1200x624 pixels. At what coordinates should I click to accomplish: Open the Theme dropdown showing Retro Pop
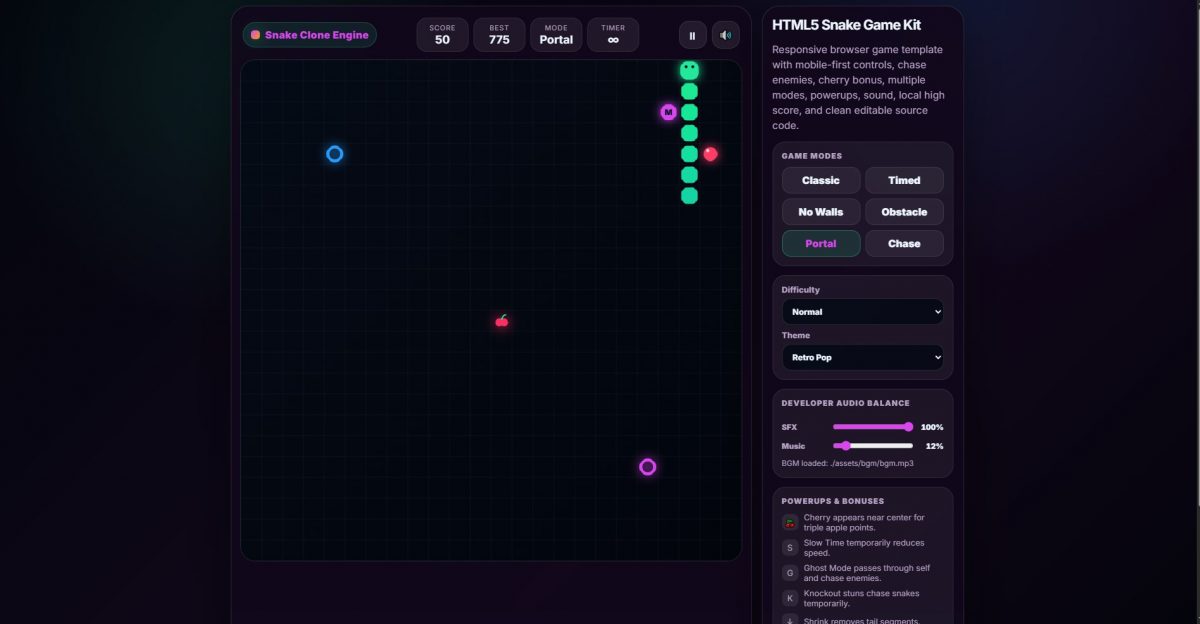863,357
